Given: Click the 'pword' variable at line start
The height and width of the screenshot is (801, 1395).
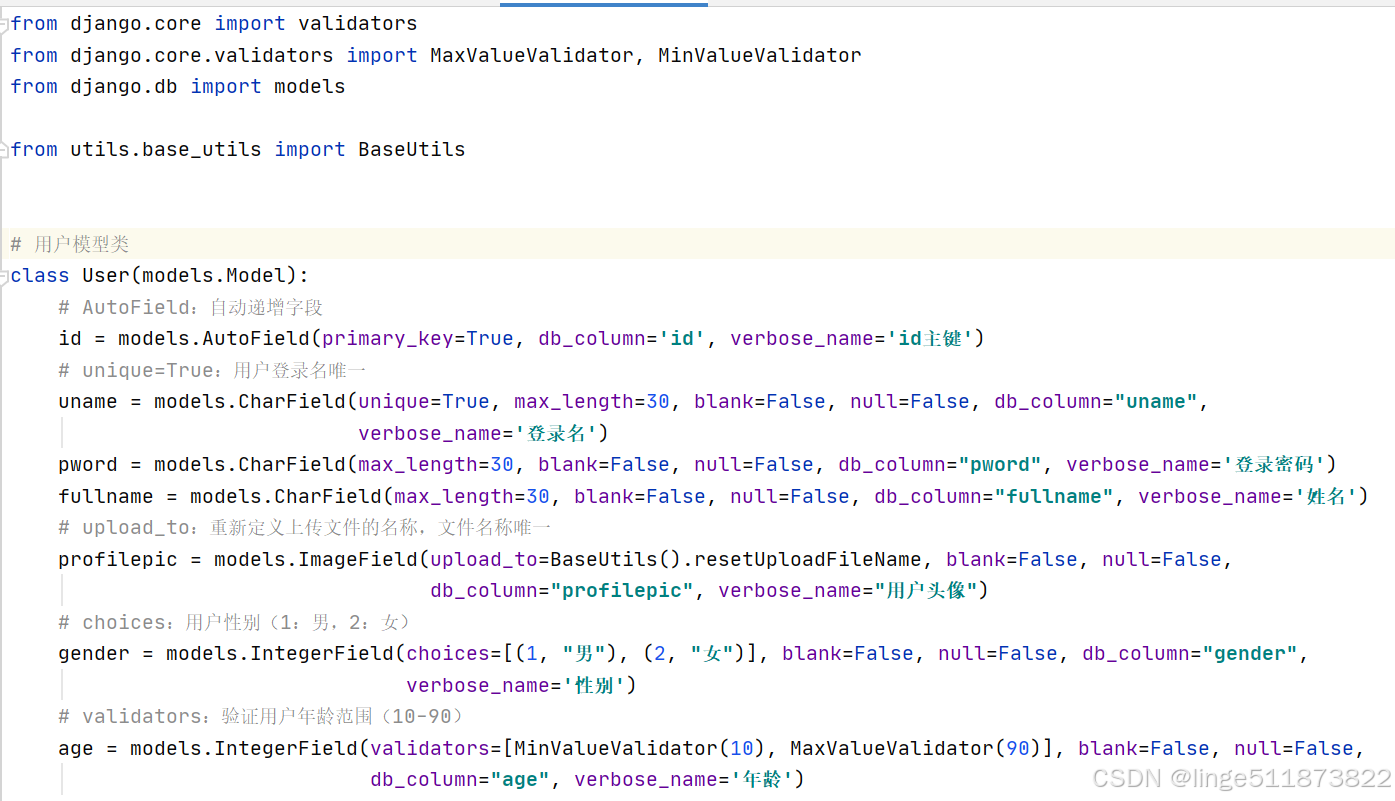Looking at the screenshot, I should 88,464.
